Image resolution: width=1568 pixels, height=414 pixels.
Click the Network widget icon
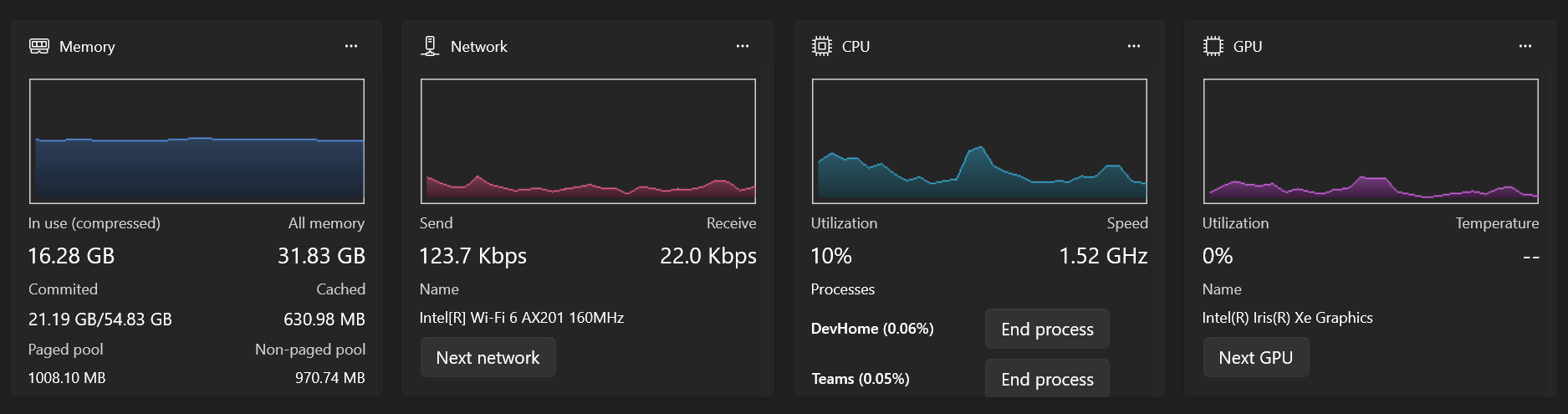(x=430, y=46)
